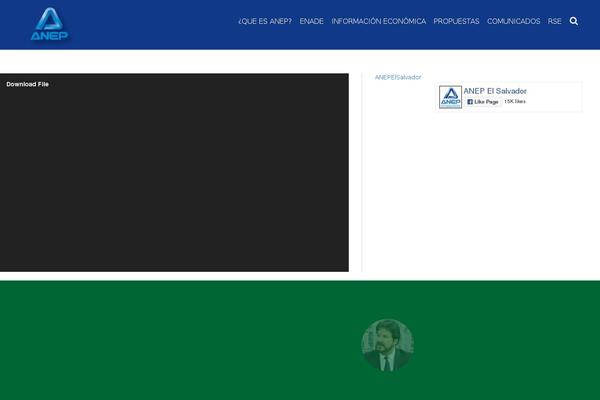Open the COMUNICADOS section
Viewport: 600px width, 400px height.
[514, 21]
